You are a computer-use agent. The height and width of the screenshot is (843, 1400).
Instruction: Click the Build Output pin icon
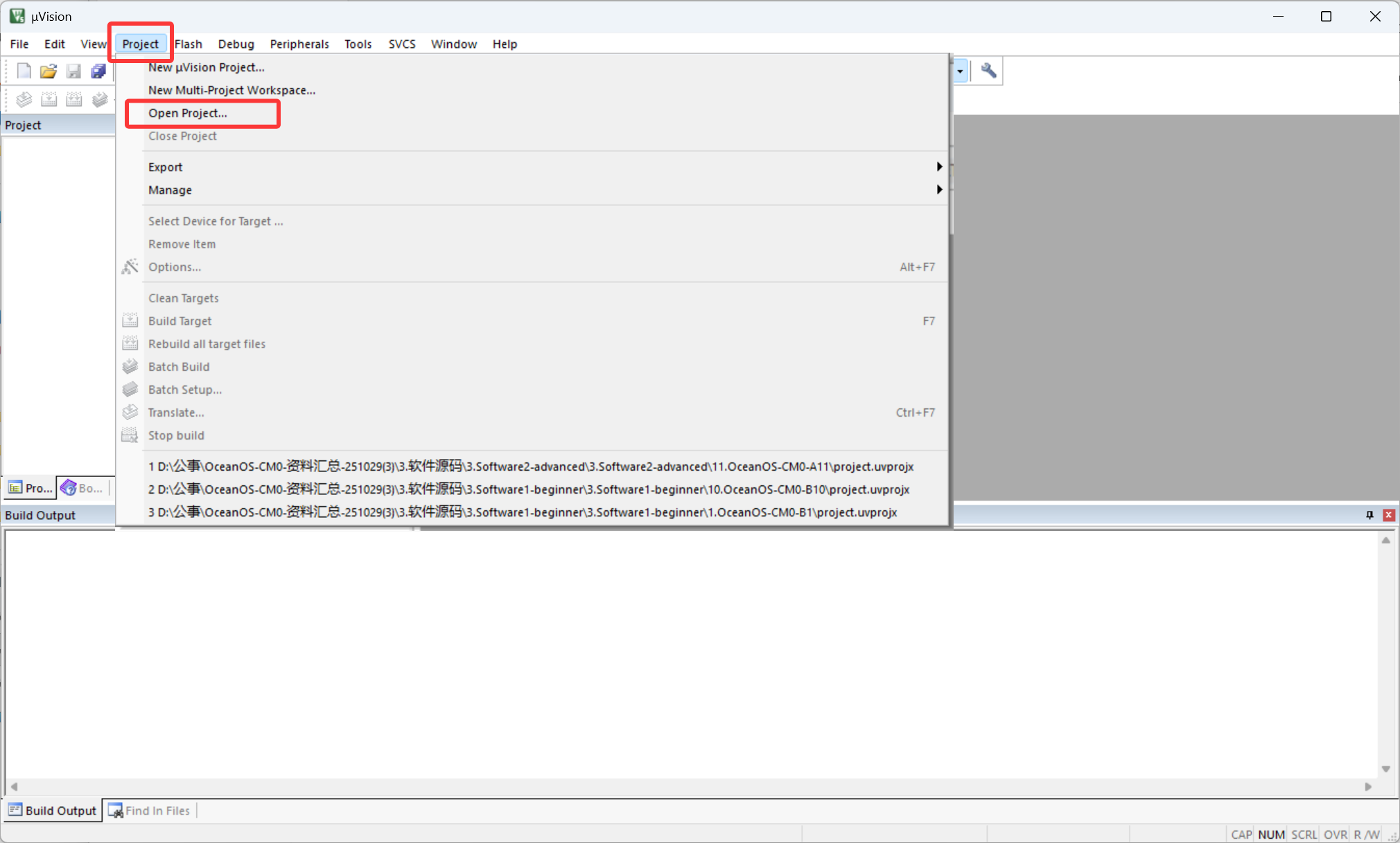(x=1370, y=515)
